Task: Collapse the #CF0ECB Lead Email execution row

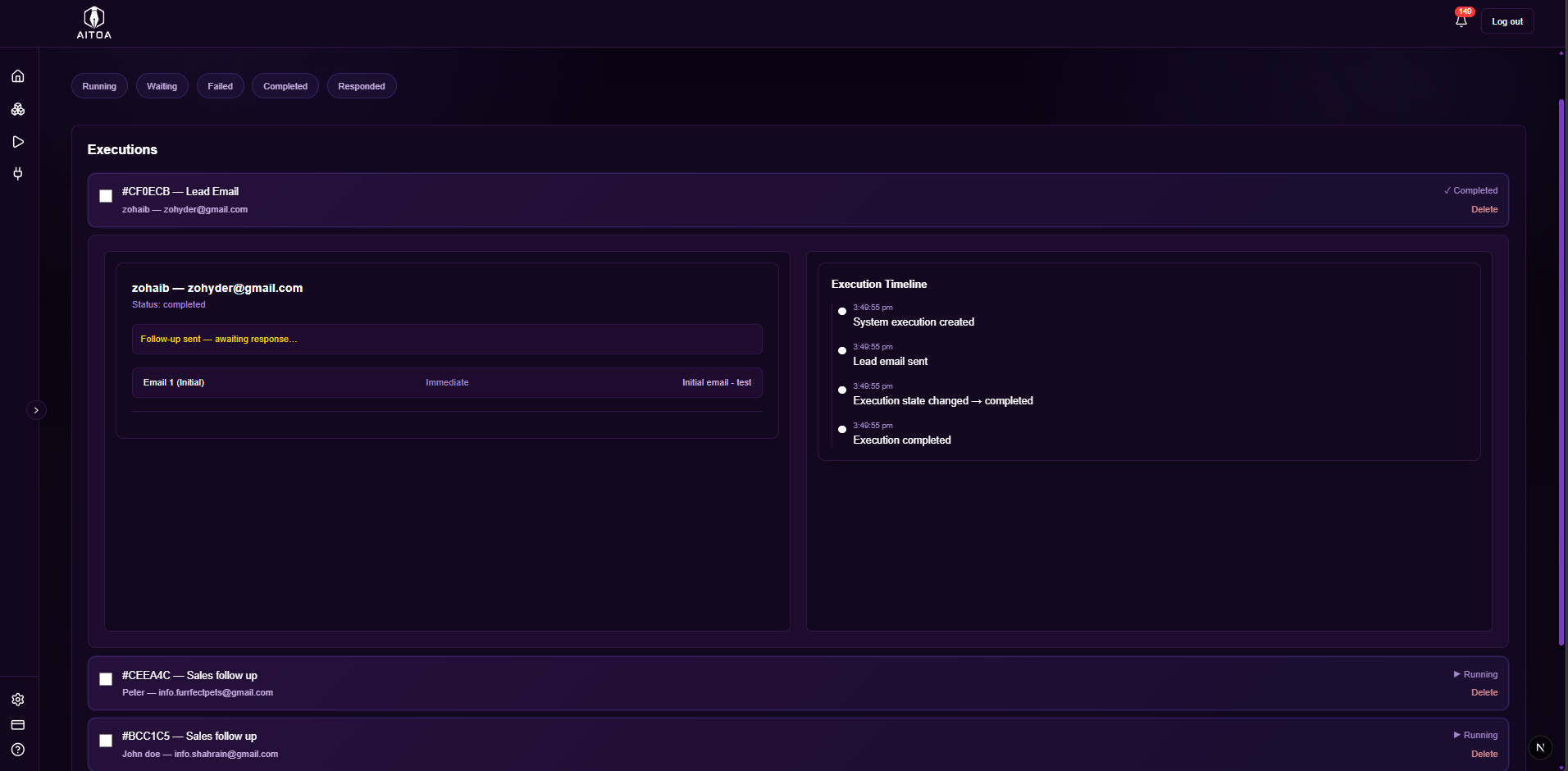Action: (x=738, y=200)
